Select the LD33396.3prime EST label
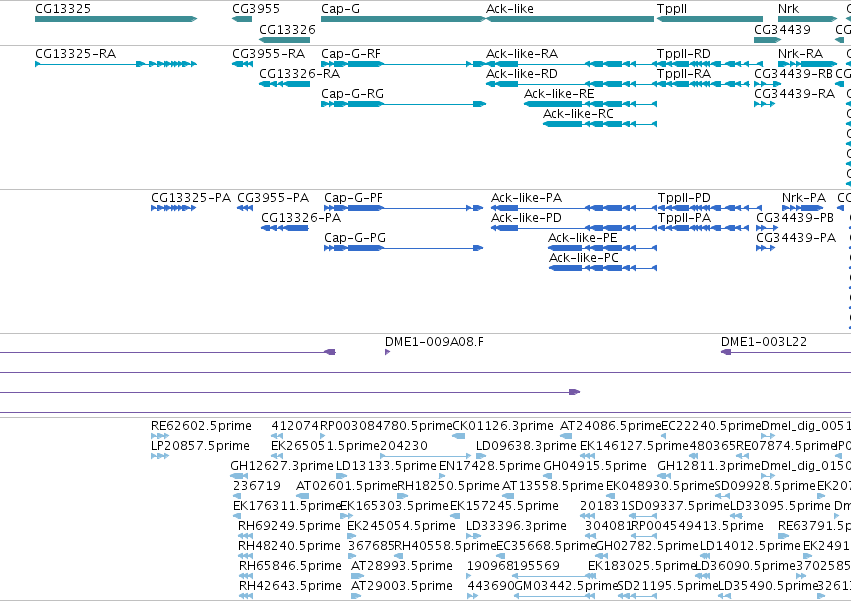Viewport: 851px width, 601px height. pos(516,526)
